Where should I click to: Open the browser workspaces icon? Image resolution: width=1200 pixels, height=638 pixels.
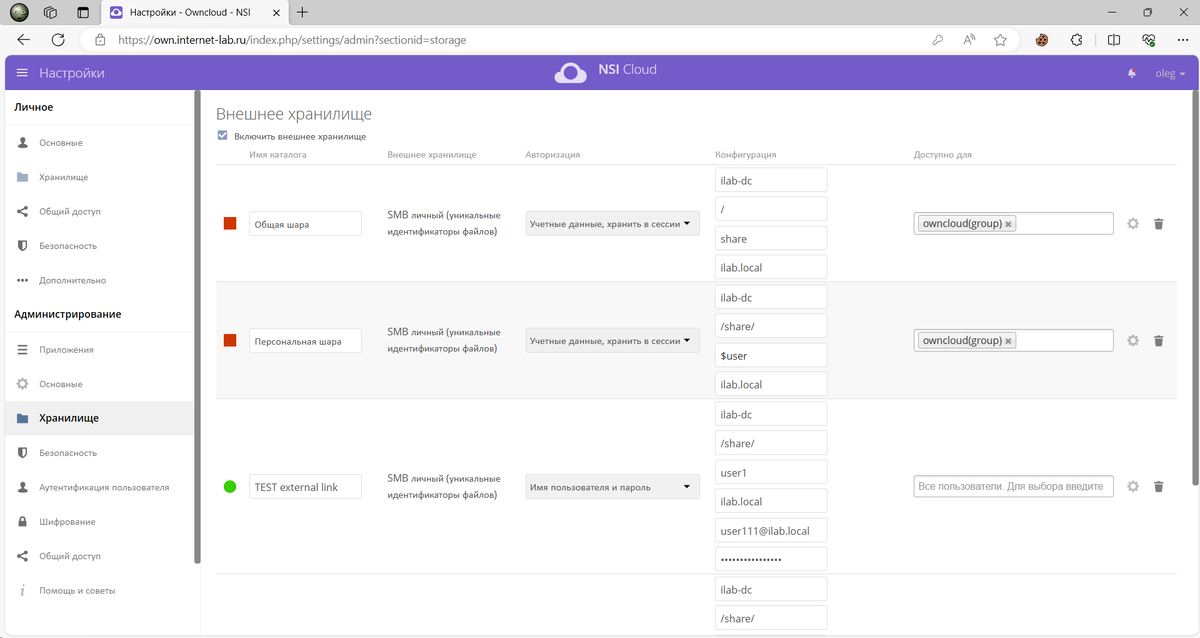click(x=51, y=12)
